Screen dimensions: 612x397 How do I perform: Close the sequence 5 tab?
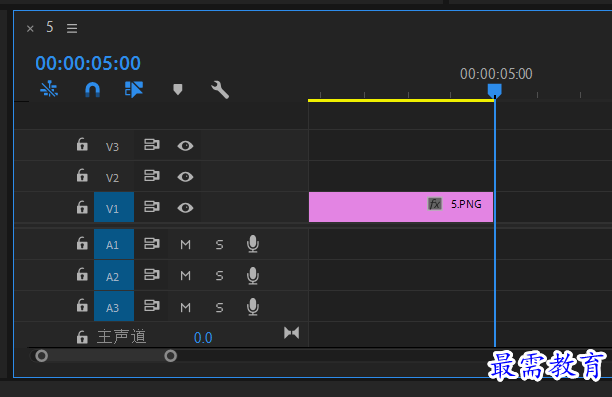coord(30,28)
